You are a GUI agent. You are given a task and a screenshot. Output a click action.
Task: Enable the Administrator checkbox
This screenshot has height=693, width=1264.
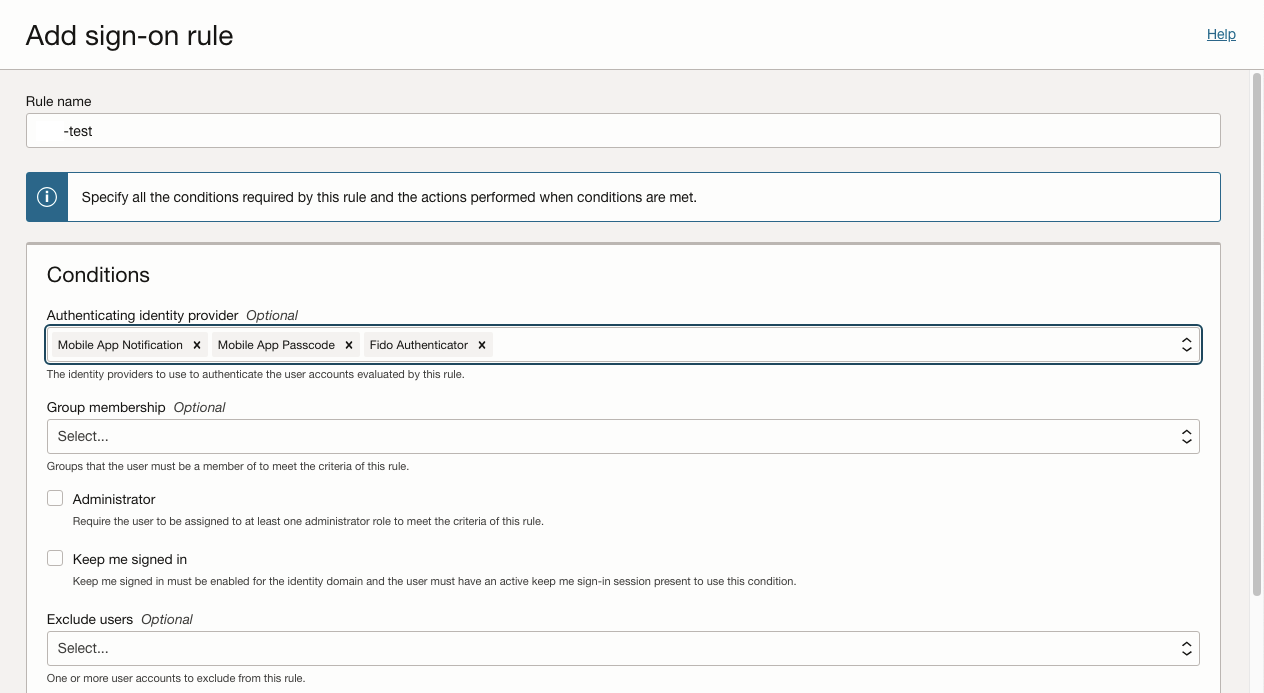tap(55, 498)
